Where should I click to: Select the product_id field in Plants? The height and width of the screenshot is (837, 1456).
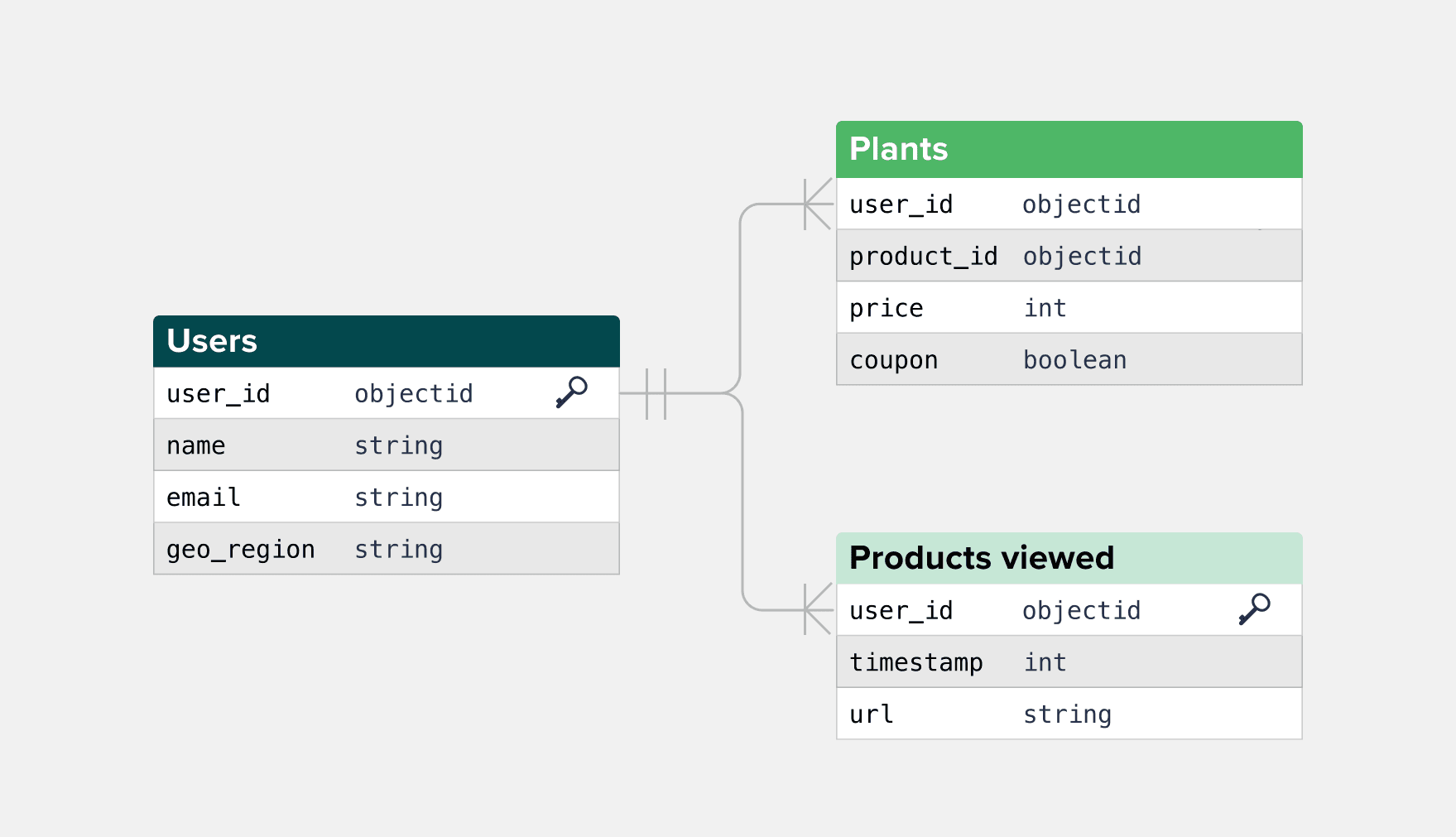click(923, 257)
